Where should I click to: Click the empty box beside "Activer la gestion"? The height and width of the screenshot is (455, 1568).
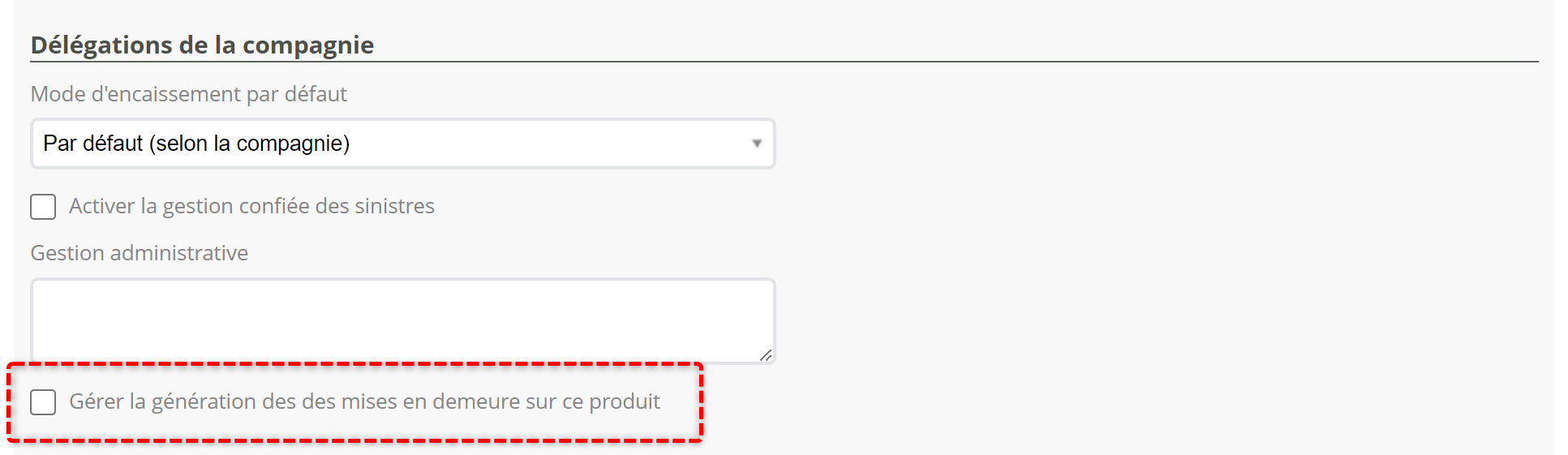(43, 207)
